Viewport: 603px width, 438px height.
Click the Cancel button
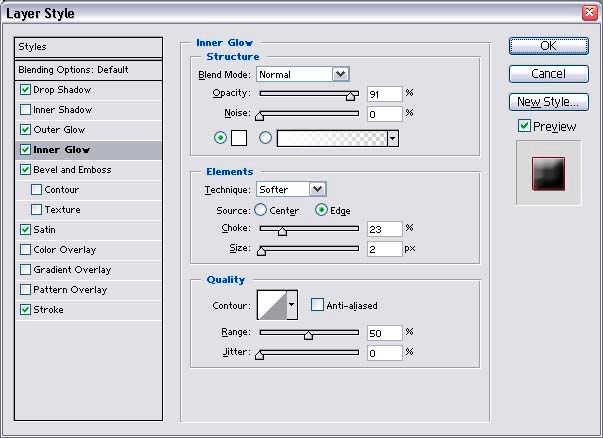pos(549,73)
